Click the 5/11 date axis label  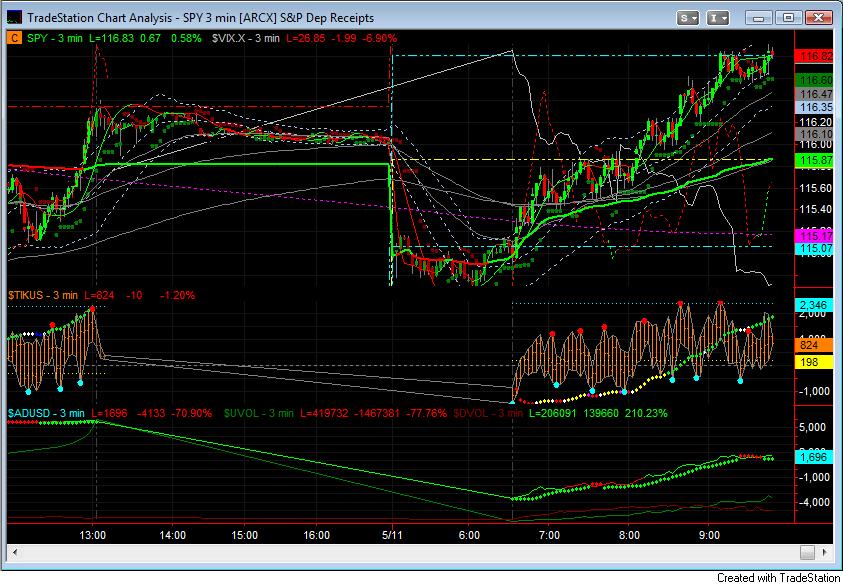click(392, 536)
